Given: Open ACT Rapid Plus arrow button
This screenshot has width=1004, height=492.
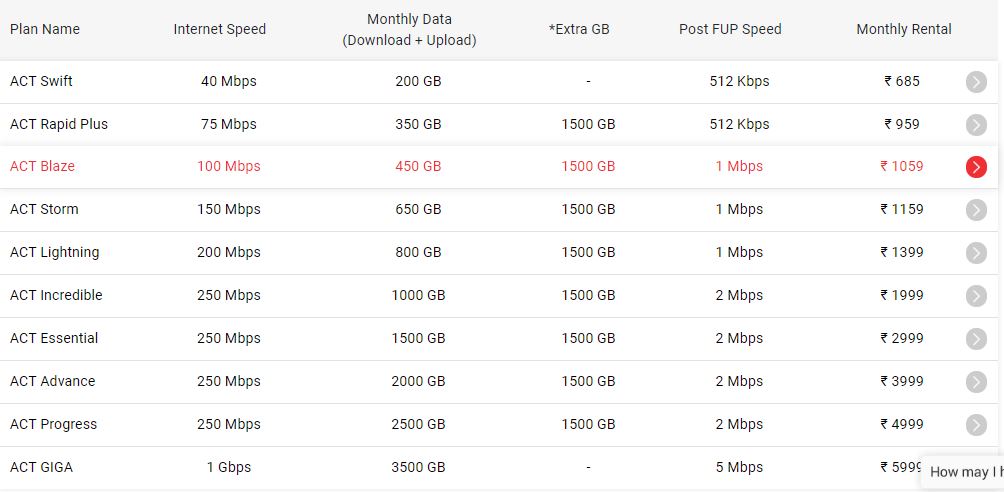Looking at the screenshot, I should [976, 125].
